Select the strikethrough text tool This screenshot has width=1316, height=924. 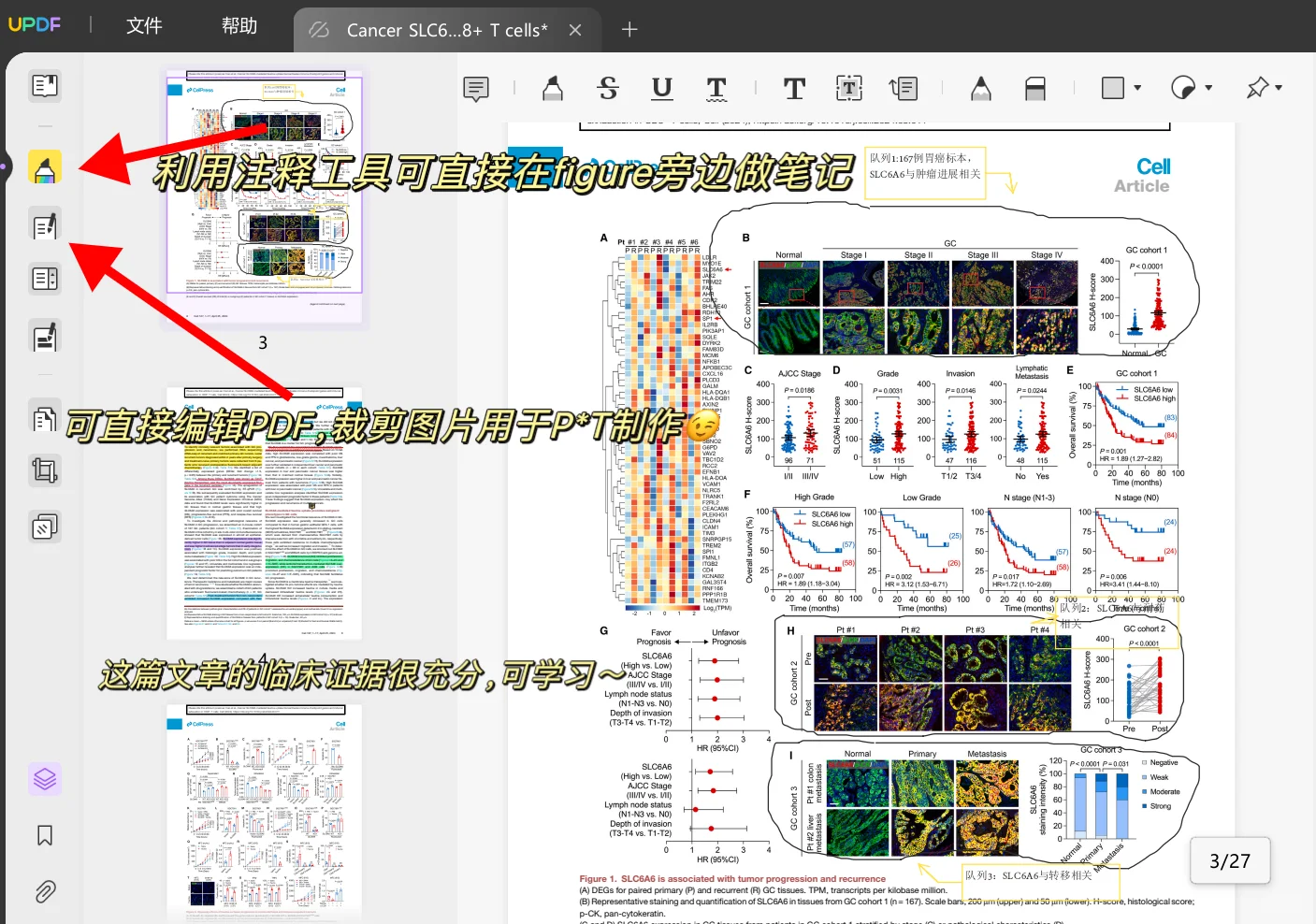point(608,89)
